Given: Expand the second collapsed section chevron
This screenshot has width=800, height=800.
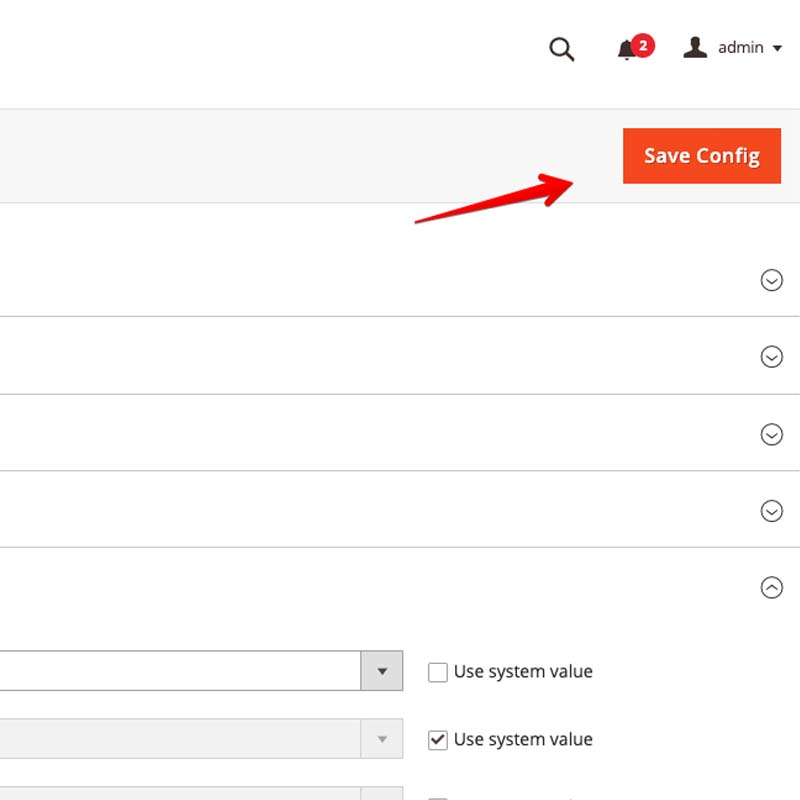Looking at the screenshot, I should point(771,356).
